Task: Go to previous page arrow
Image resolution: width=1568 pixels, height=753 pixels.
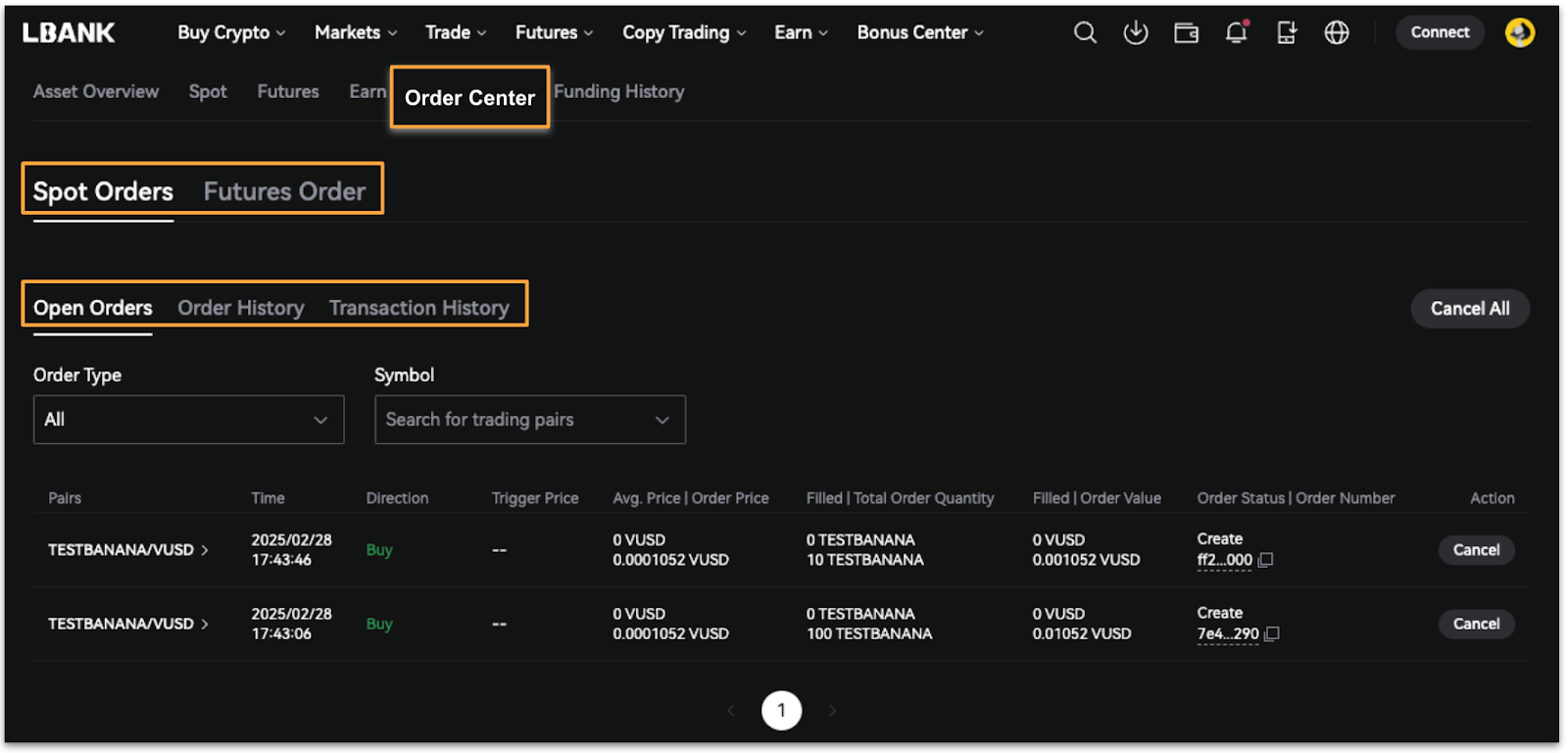Action: [731, 711]
